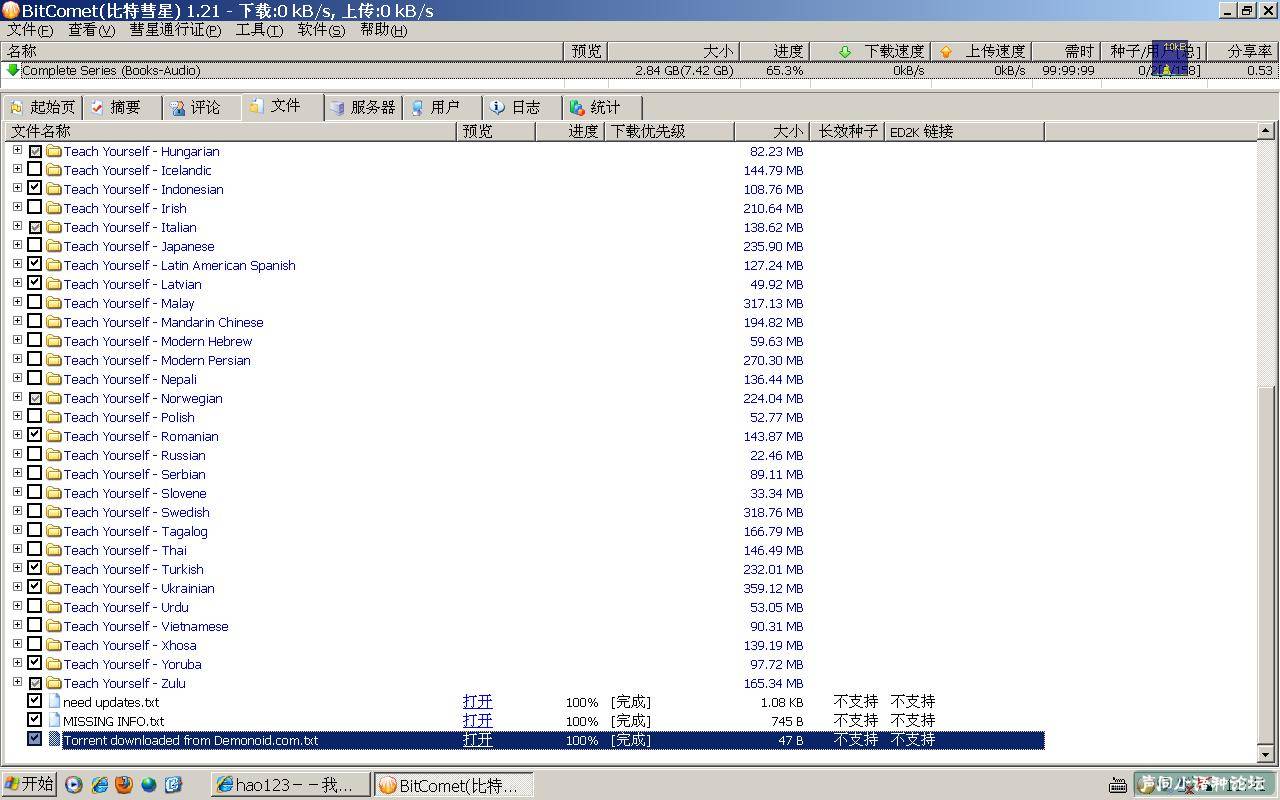The width and height of the screenshot is (1280, 800).
Task: Check the Teach Yourself - Mandarin Chinese checkbox
Action: (35, 322)
